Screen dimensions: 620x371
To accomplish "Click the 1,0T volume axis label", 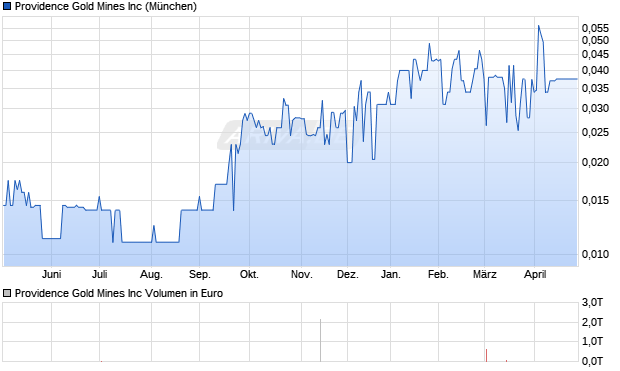I will point(592,341).
